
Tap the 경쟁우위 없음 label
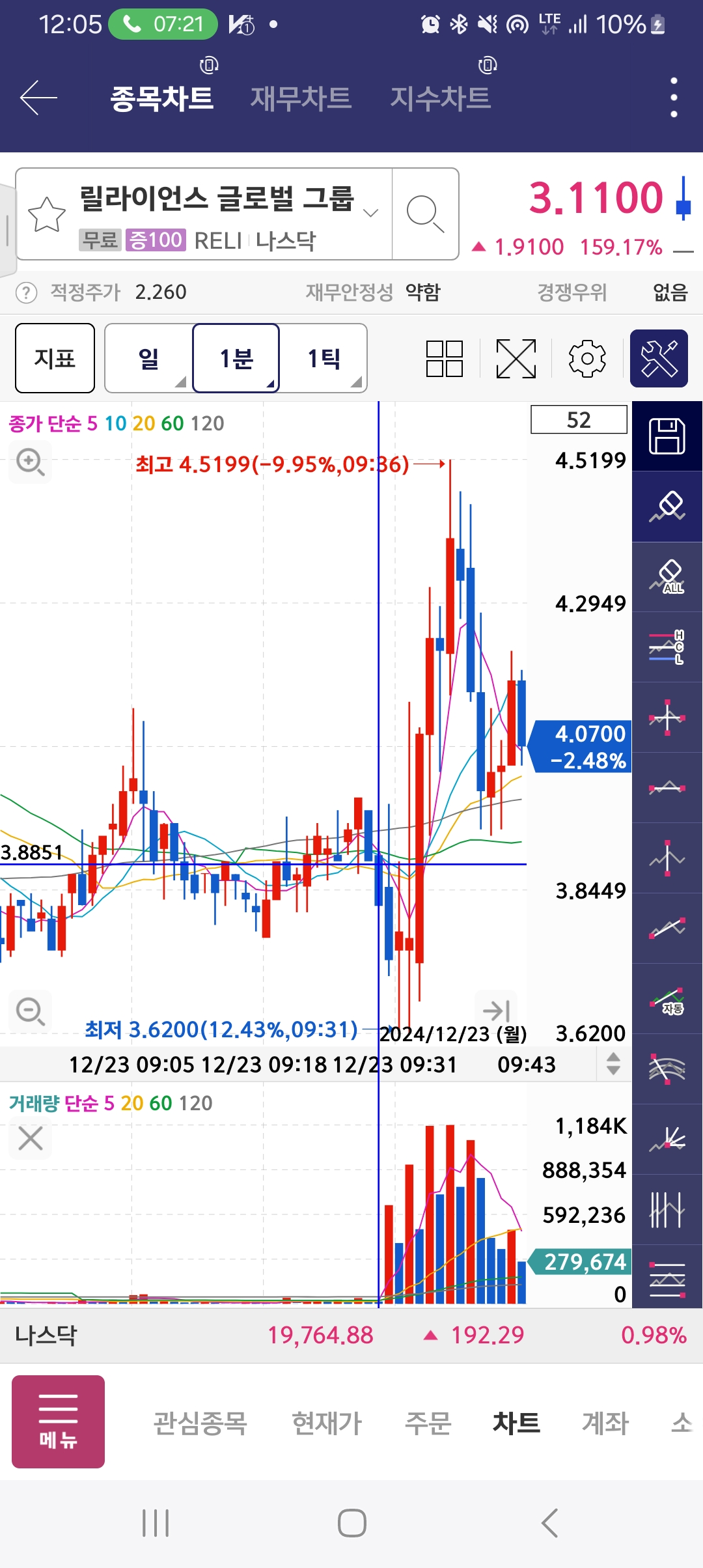coord(612,292)
